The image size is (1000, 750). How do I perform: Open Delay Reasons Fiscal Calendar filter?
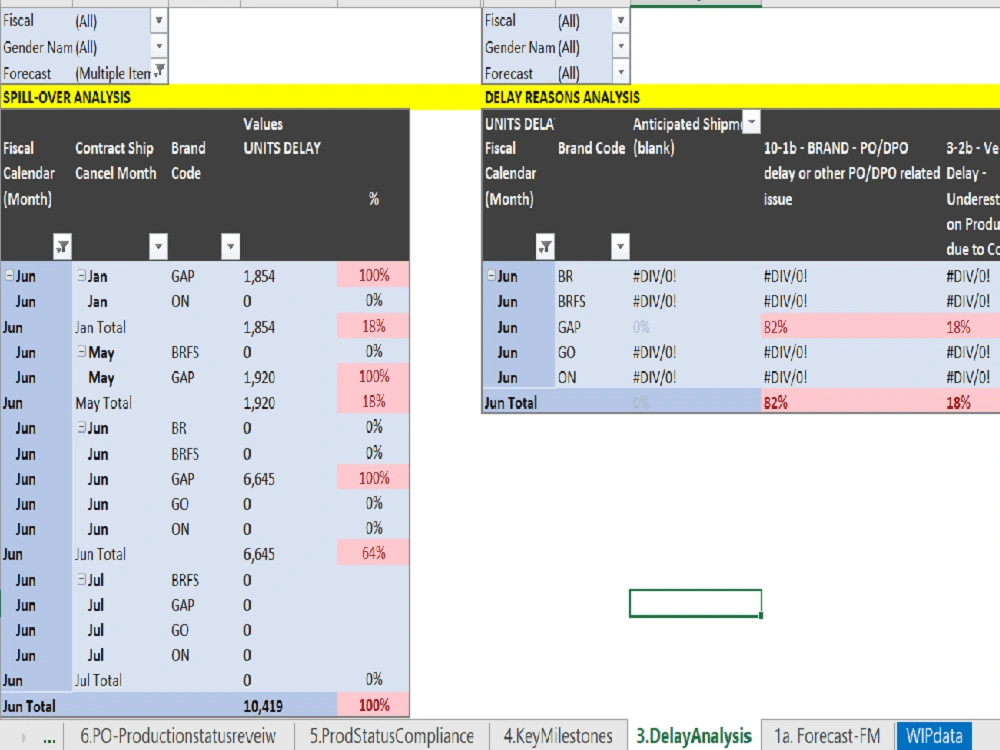545,246
